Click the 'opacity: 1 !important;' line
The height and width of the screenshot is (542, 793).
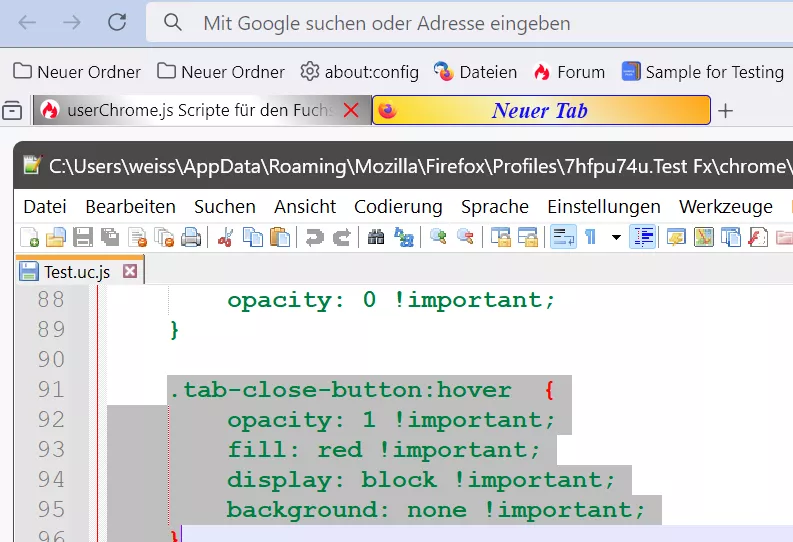tap(391, 420)
